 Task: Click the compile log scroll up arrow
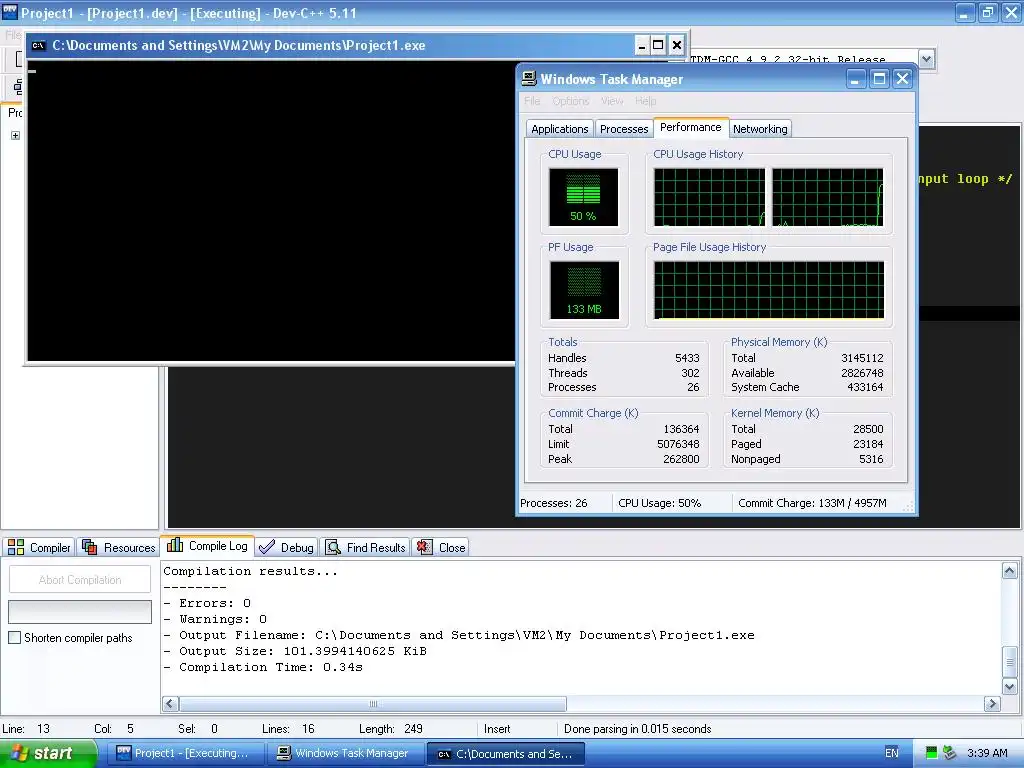(x=1010, y=571)
